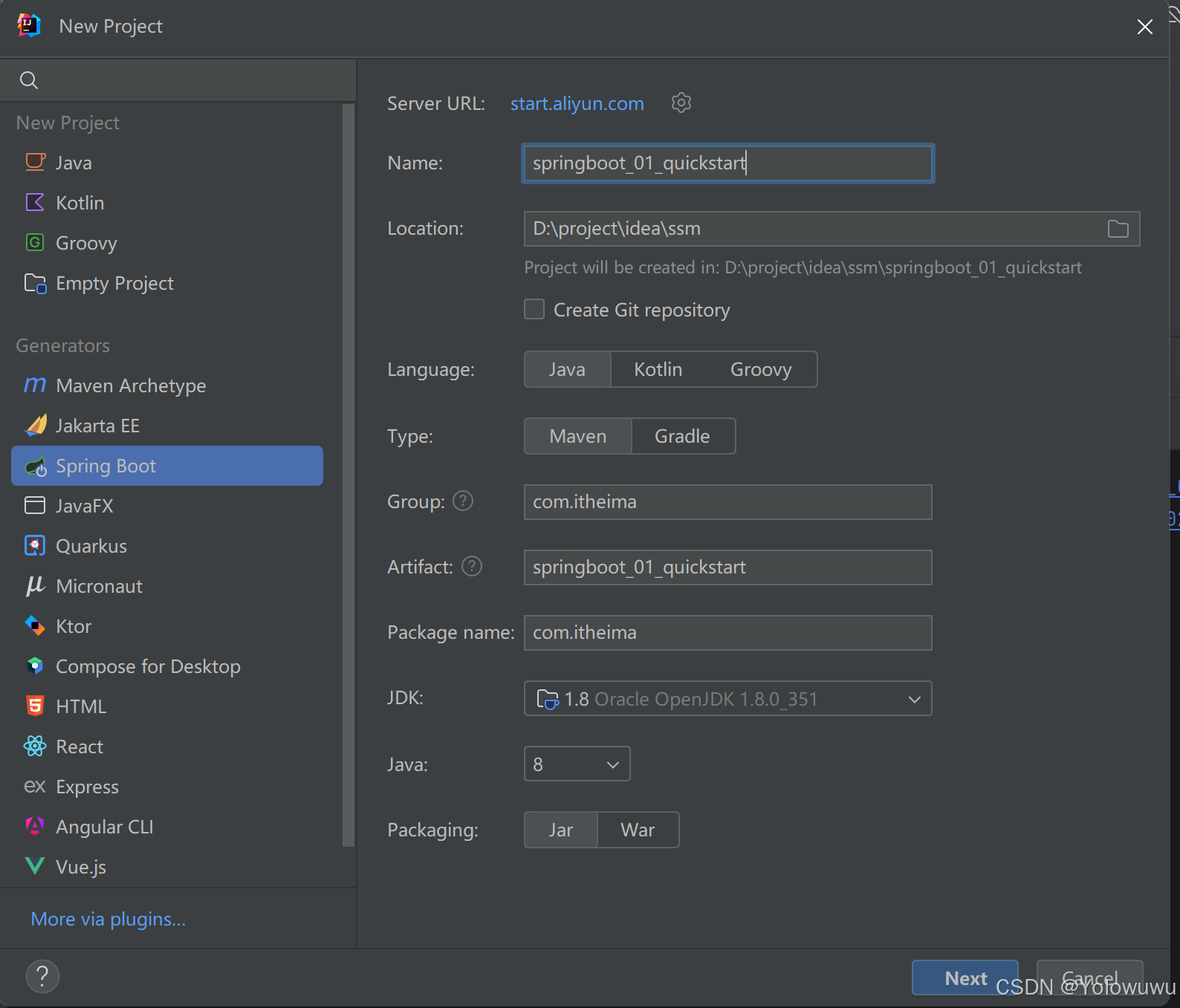1180x1008 pixels.
Task: Click the Jakarta EE sail icon
Action: [x=36, y=425]
